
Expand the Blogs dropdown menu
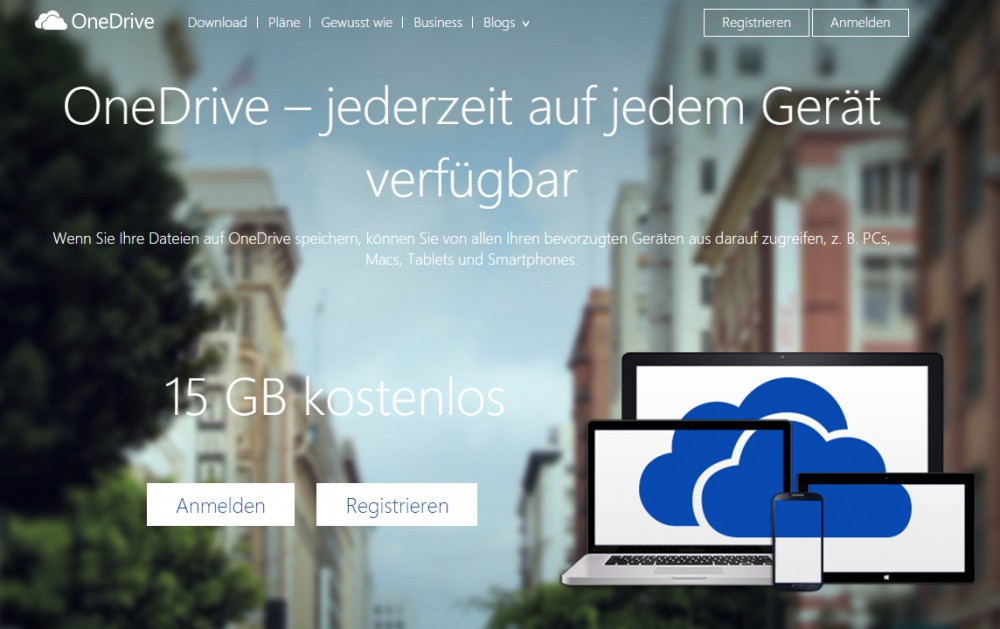click(x=499, y=22)
